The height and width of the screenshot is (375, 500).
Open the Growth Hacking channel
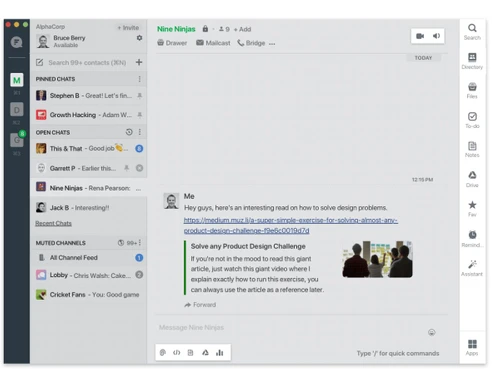[x=89, y=115]
